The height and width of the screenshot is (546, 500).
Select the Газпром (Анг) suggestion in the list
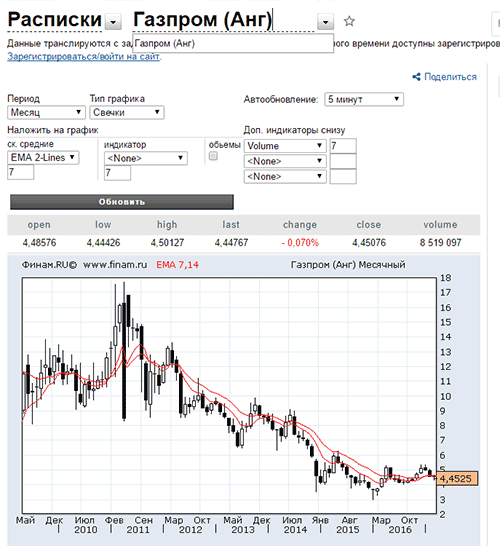tap(233, 44)
